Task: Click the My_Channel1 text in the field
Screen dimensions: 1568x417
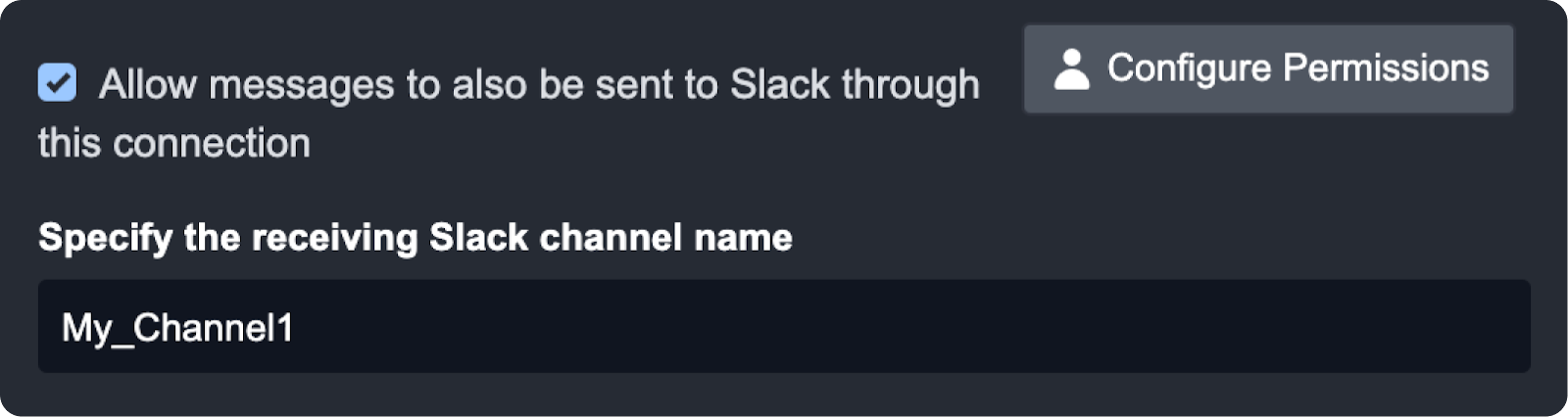Action: click(177, 328)
